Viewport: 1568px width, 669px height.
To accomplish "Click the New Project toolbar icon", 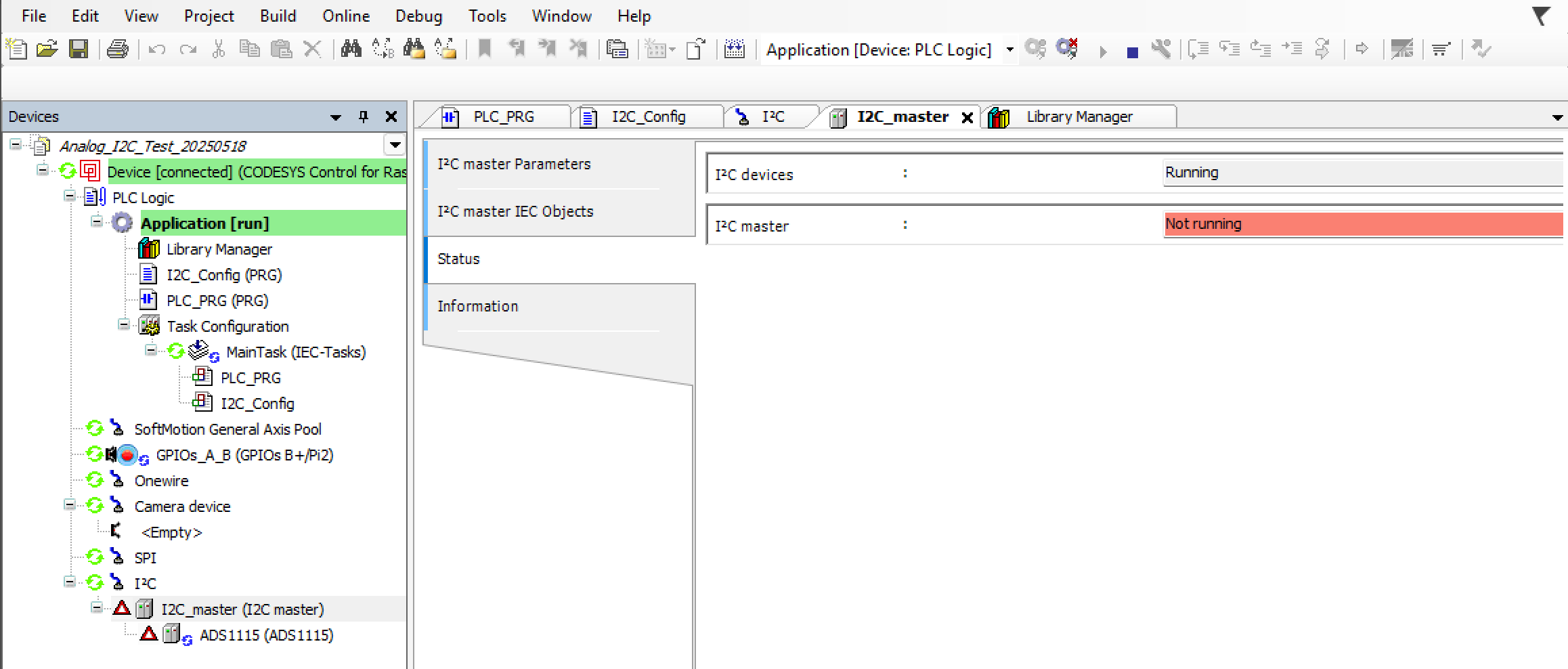I will 16,49.
